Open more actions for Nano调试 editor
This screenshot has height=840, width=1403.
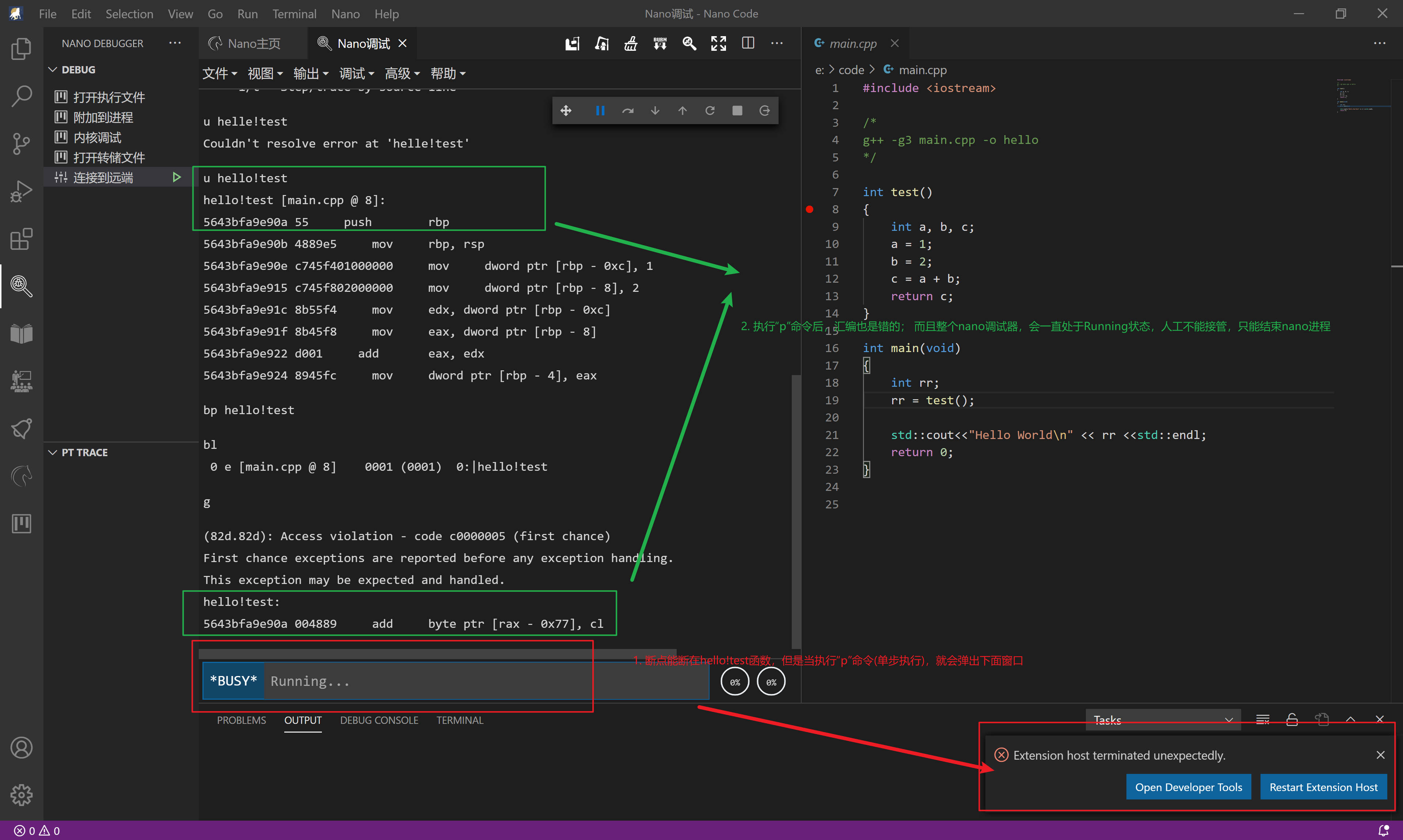coord(777,43)
